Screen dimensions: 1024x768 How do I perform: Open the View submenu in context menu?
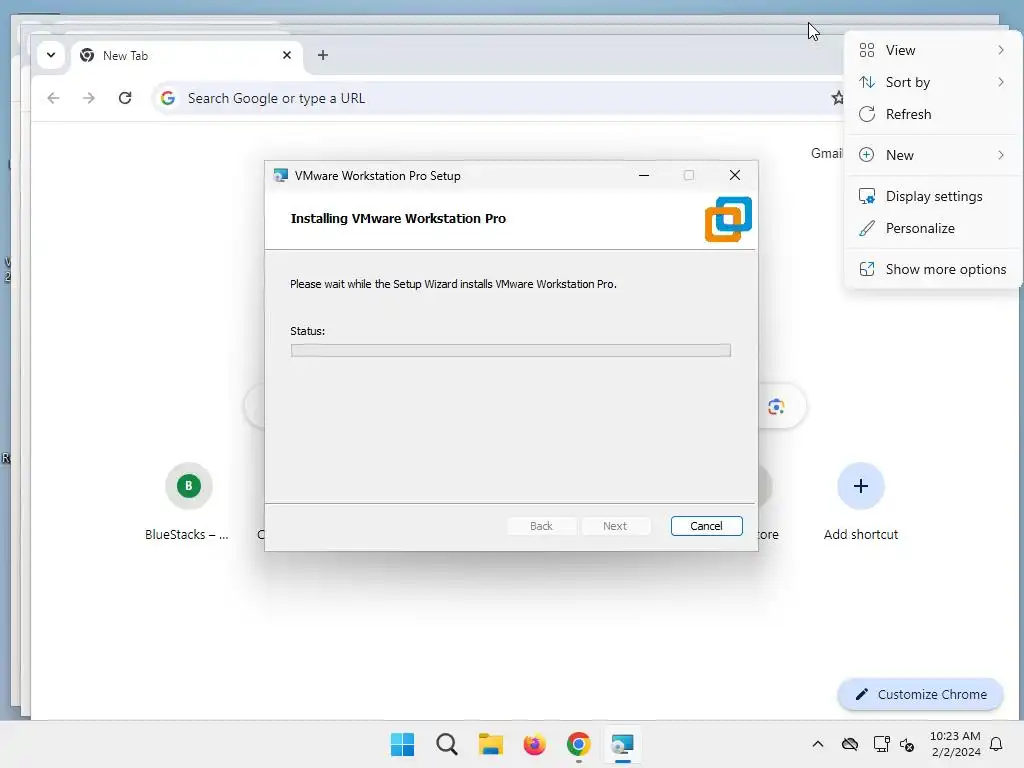point(933,50)
